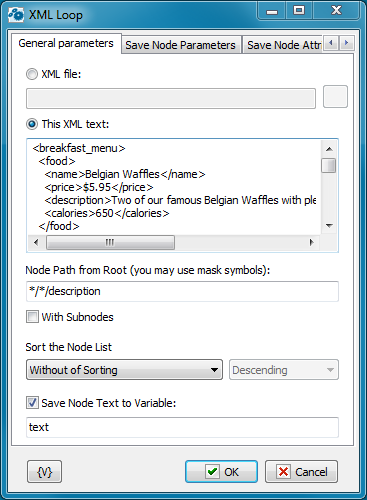Click the up arrow of XML text scrollbar

click(x=329, y=149)
